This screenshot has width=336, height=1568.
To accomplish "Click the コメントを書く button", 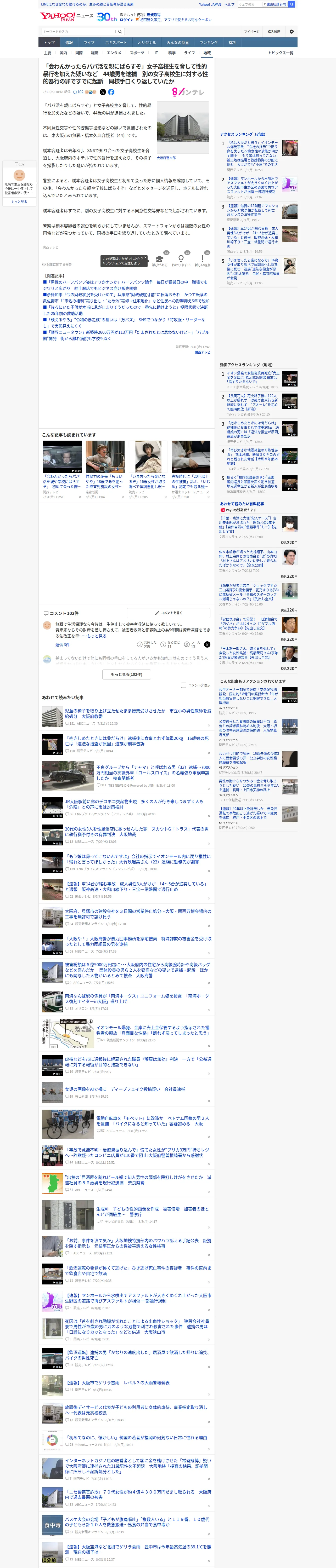I will (169, 613).
